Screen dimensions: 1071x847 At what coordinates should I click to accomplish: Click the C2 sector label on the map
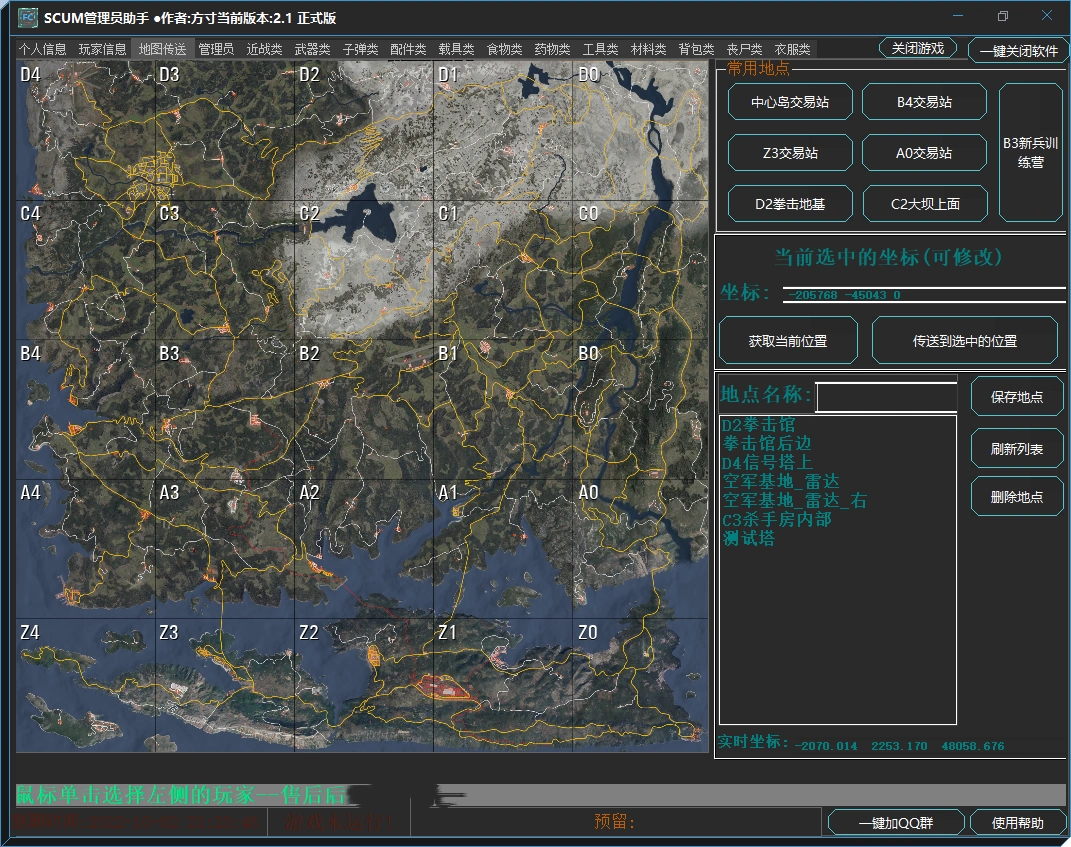pyautogui.click(x=309, y=214)
